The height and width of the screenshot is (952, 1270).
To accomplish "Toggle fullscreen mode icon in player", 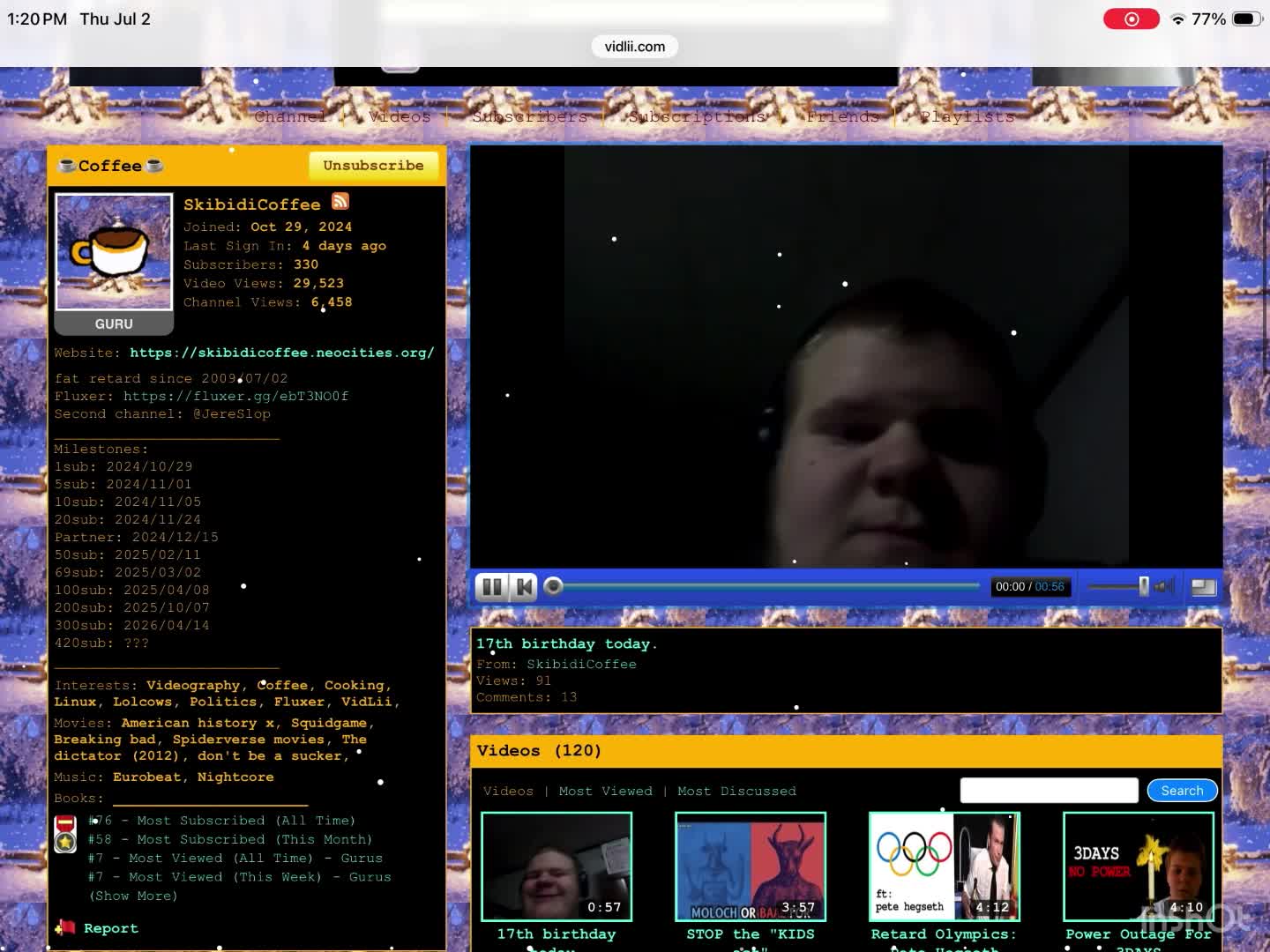I will (x=1204, y=587).
